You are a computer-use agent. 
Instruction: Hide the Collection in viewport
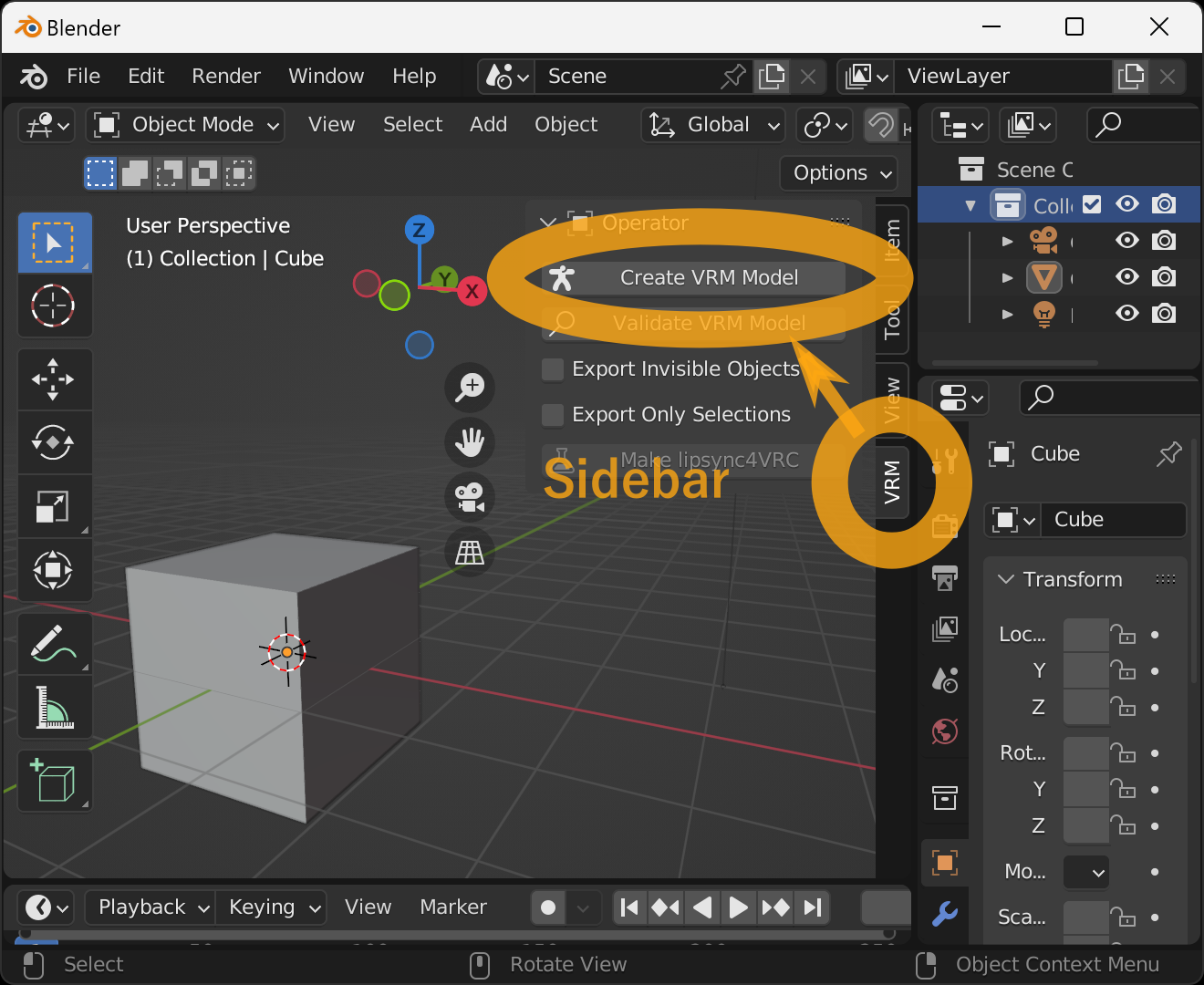coord(1127,204)
